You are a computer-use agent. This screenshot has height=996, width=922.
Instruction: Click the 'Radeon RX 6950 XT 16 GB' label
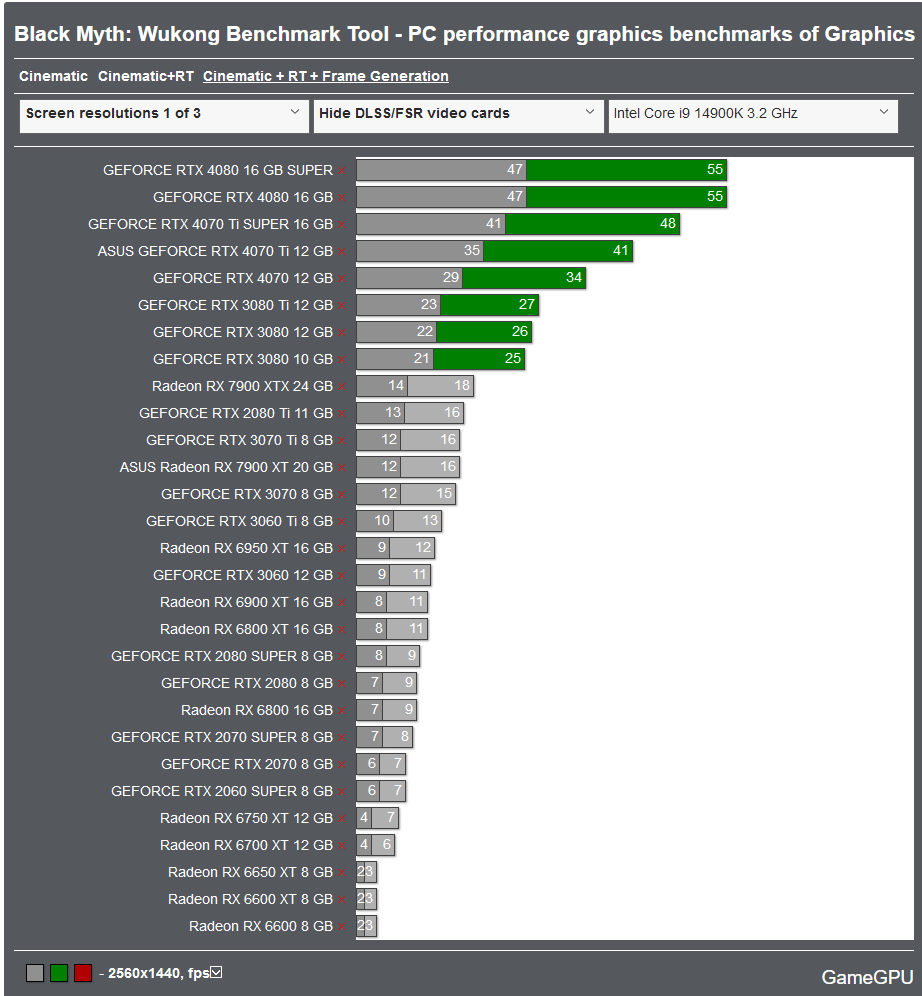click(x=246, y=548)
